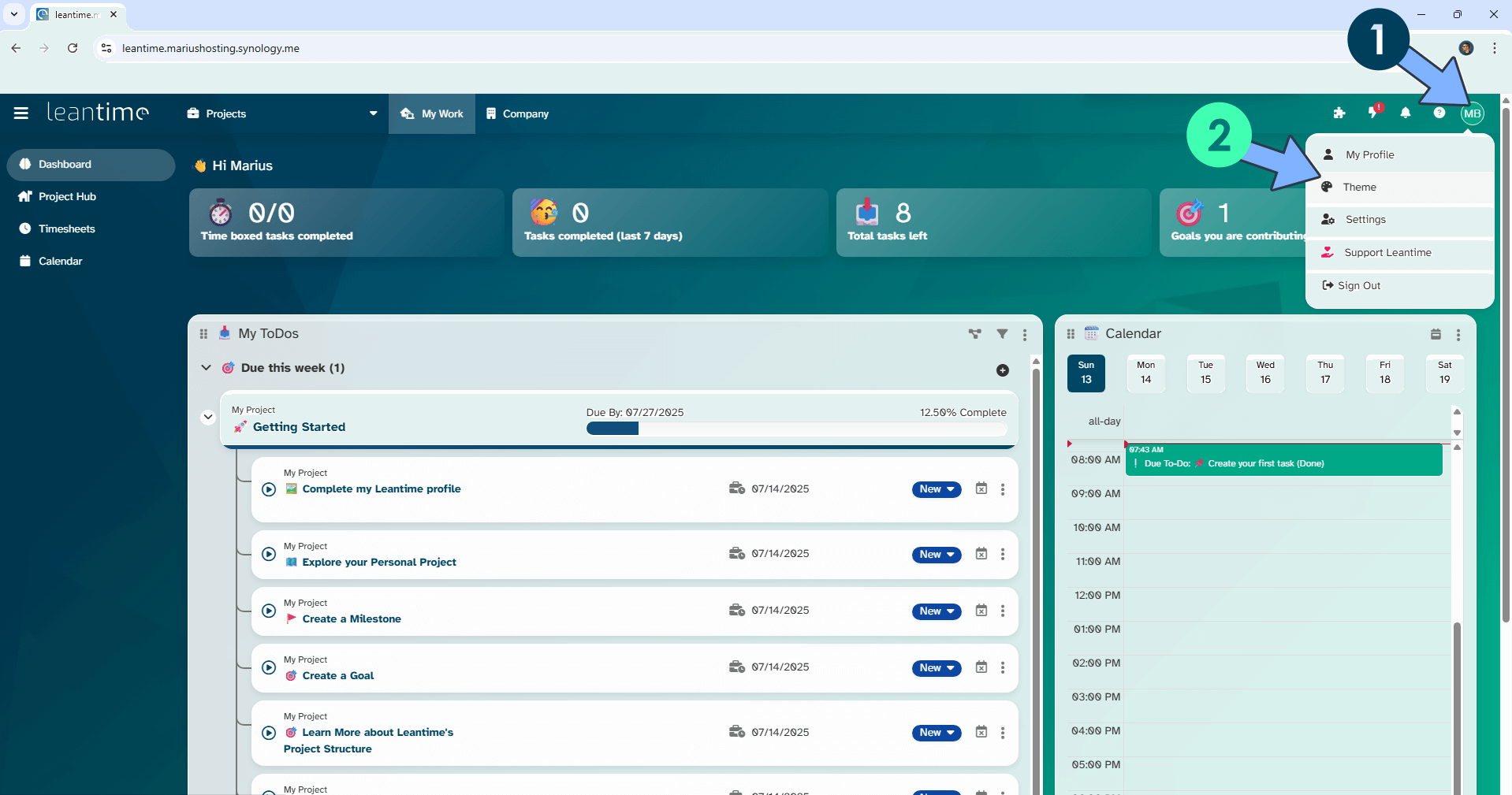Open the My ToDos filter funnel icon

(x=1002, y=334)
